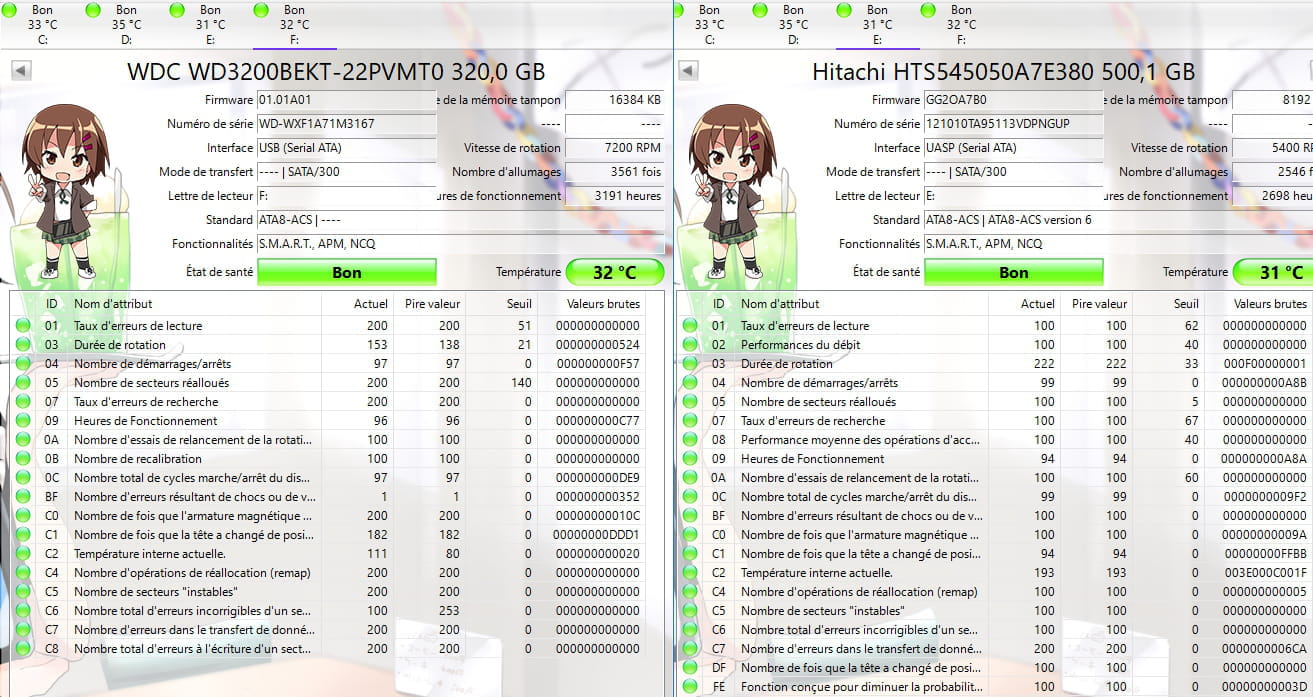Click status orb for 08 Performance moyenne row
This screenshot has height=697, width=1313.
click(690, 439)
